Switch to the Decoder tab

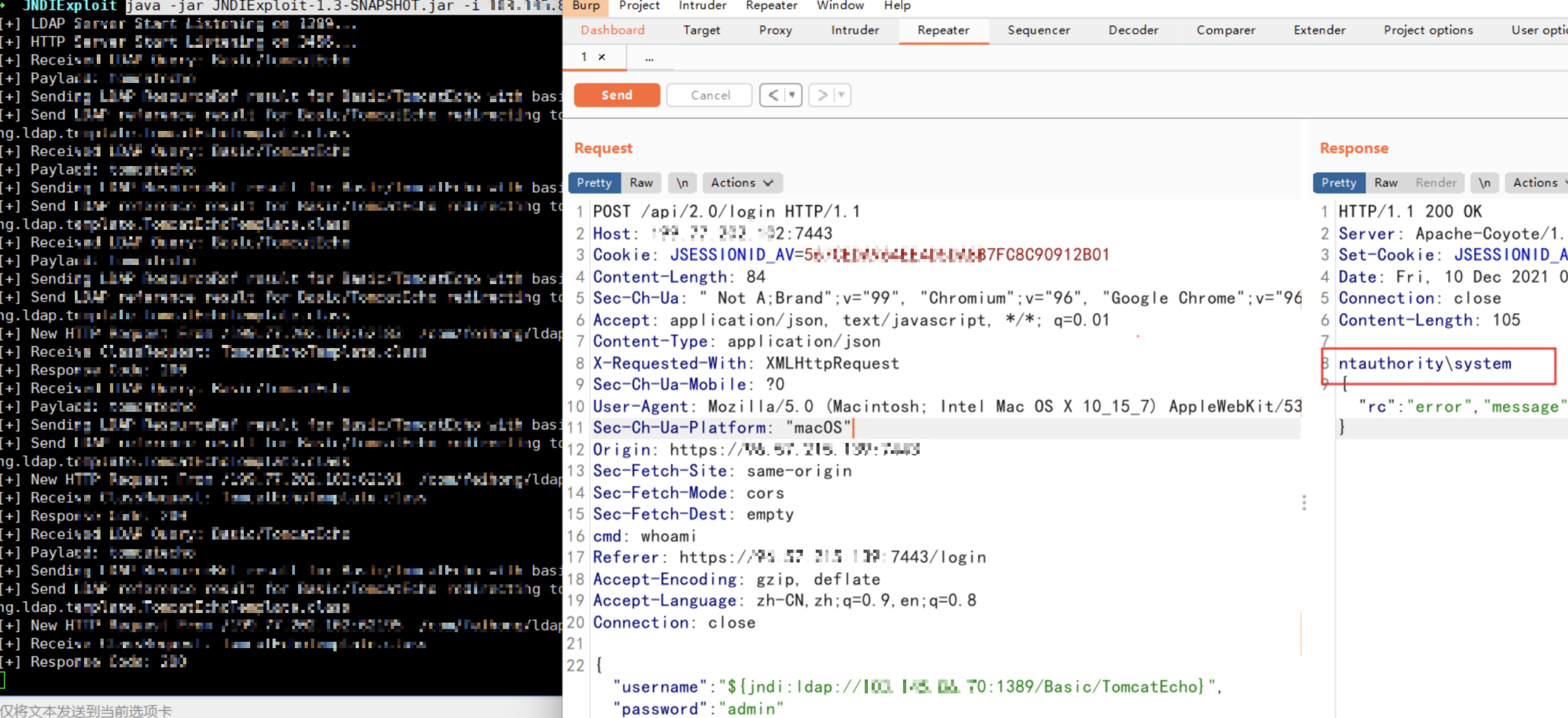pos(1133,30)
